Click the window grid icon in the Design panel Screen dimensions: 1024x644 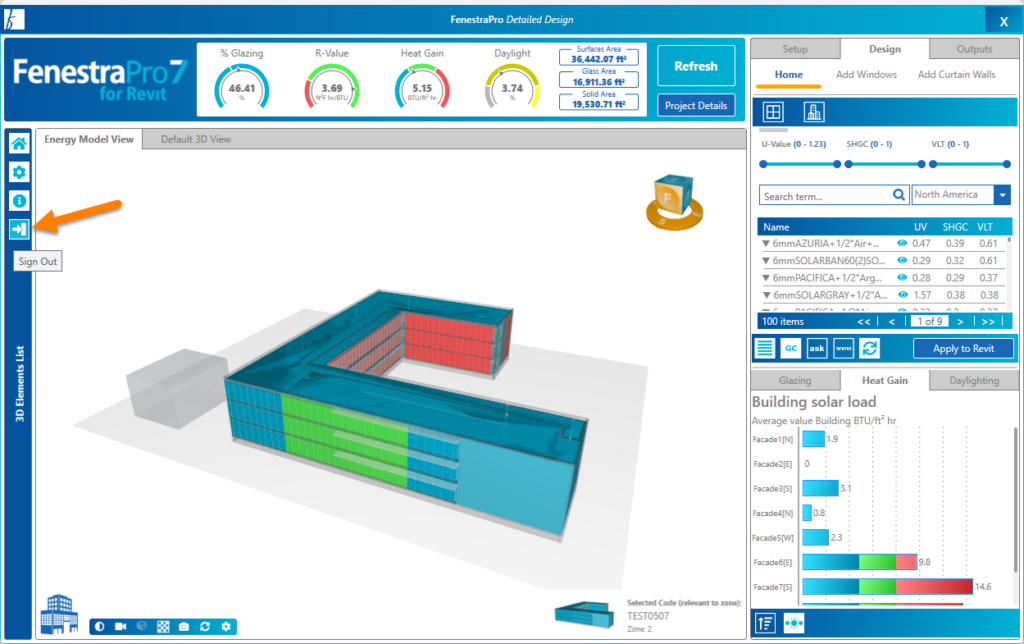click(x=773, y=112)
